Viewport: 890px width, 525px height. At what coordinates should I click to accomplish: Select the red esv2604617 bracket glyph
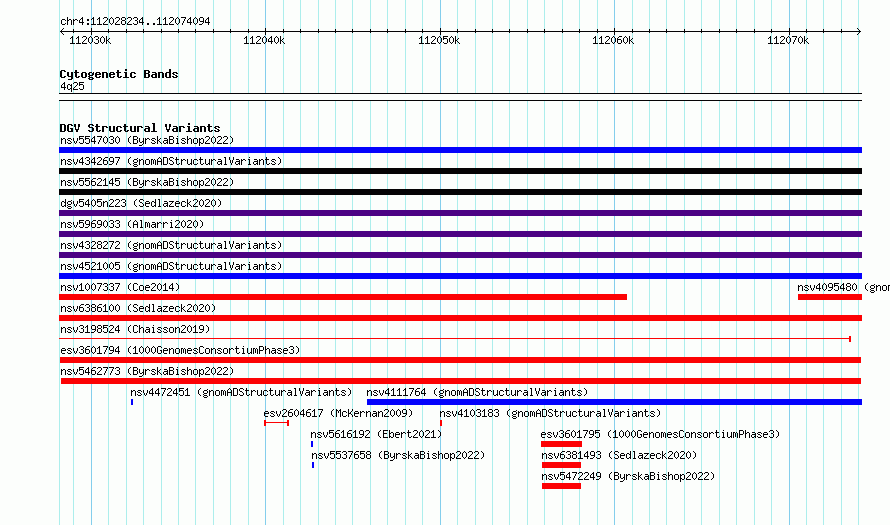(x=276, y=423)
